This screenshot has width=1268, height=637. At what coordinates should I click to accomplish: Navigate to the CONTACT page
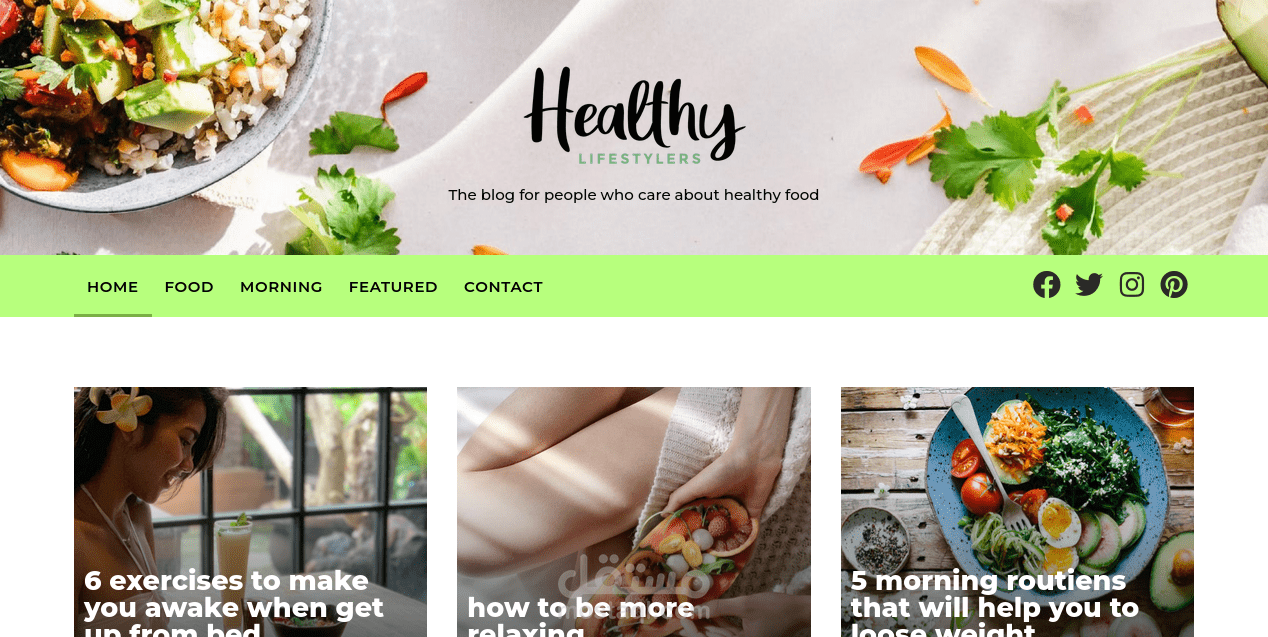503,287
